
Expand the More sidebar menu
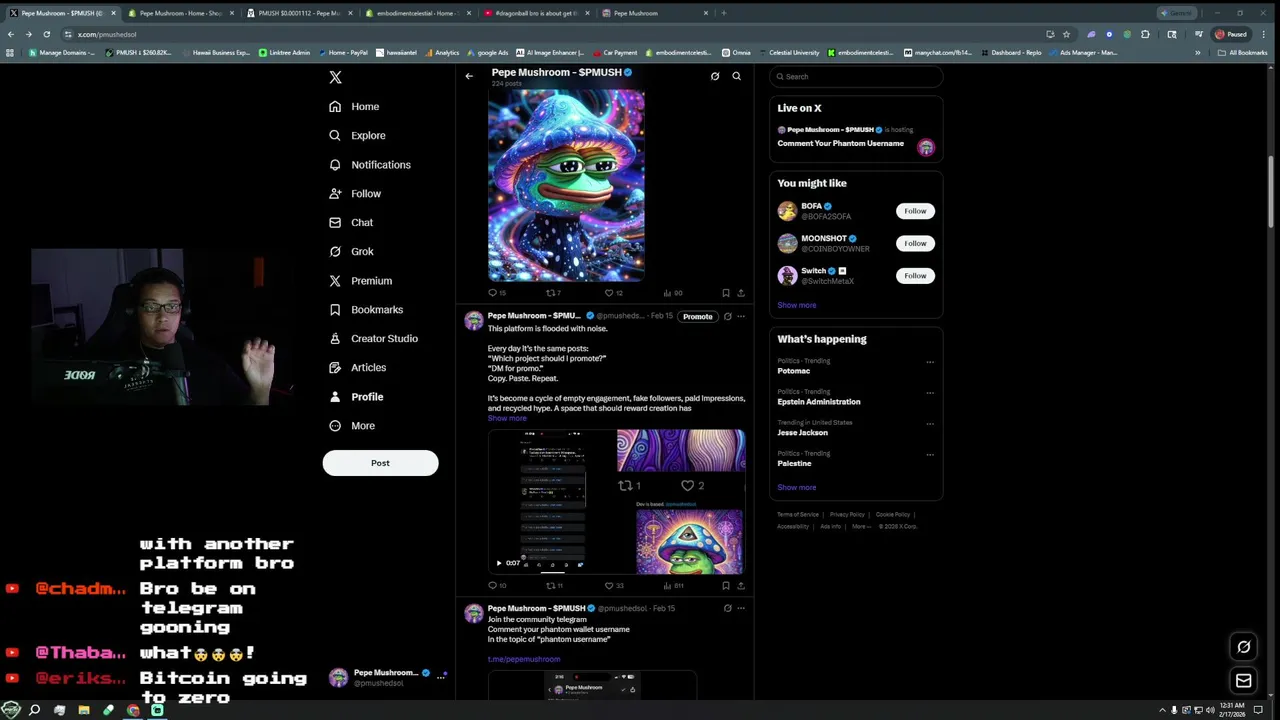click(x=352, y=426)
